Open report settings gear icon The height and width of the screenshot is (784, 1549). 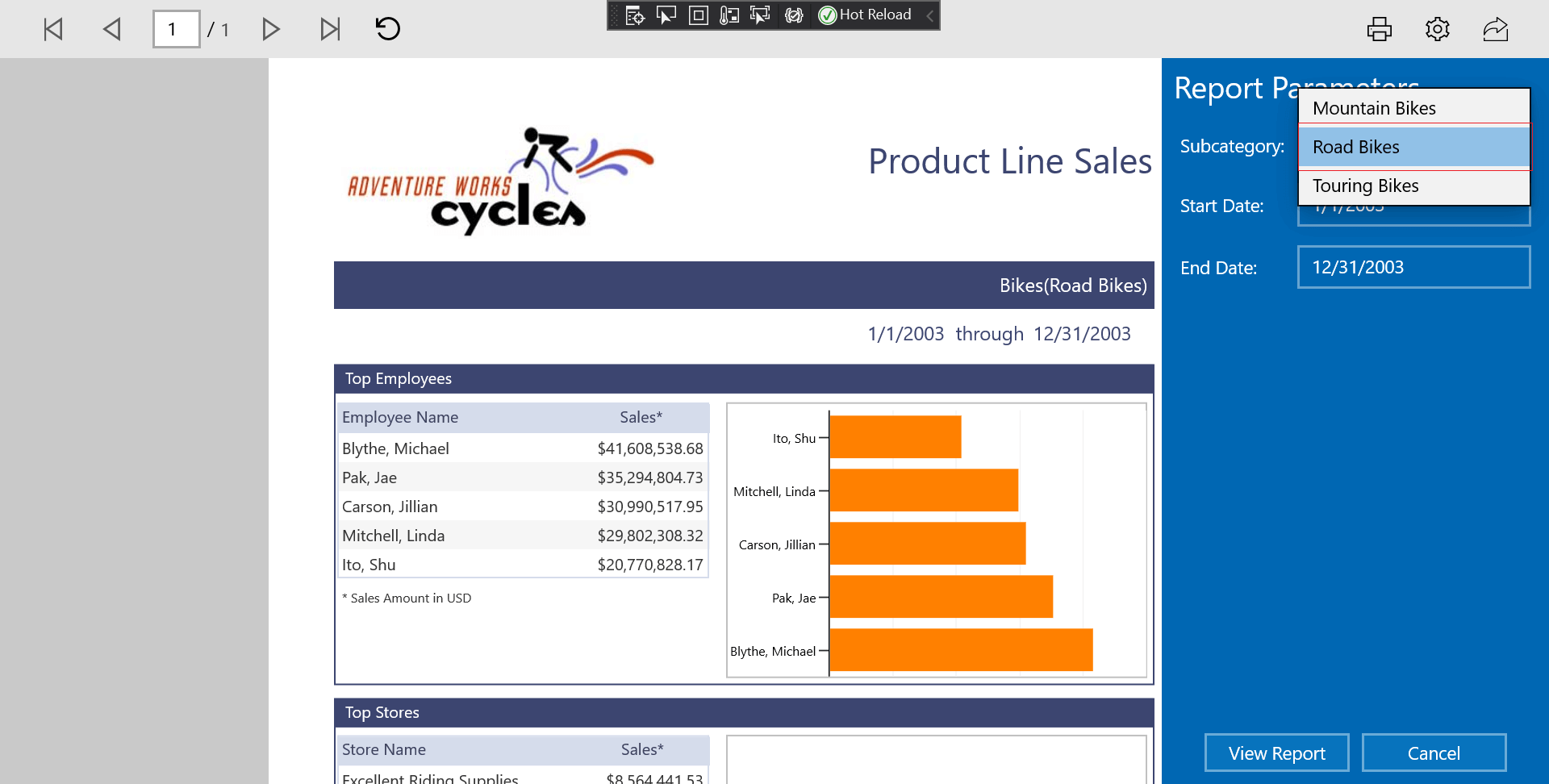pos(1438,29)
